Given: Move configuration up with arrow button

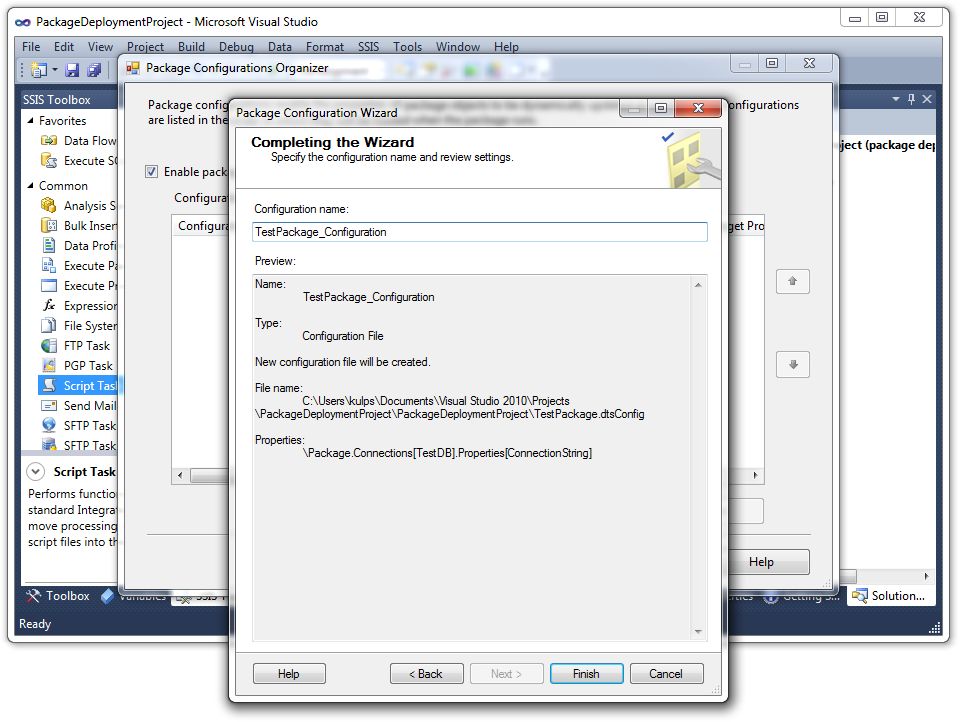Looking at the screenshot, I should [x=793, y=281].
